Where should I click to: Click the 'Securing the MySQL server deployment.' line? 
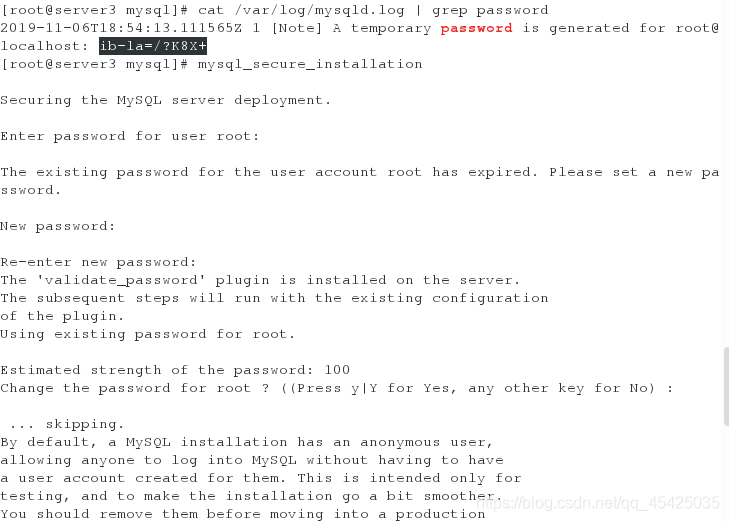[x=166, y=100]
